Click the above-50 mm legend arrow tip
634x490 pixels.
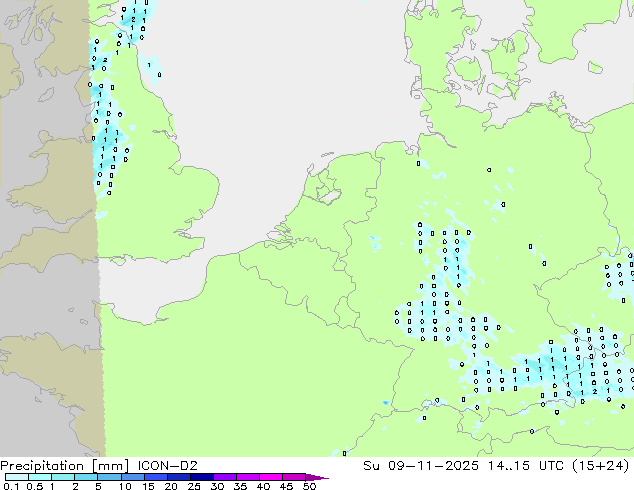pyautogui.click(x=317, y=477)
